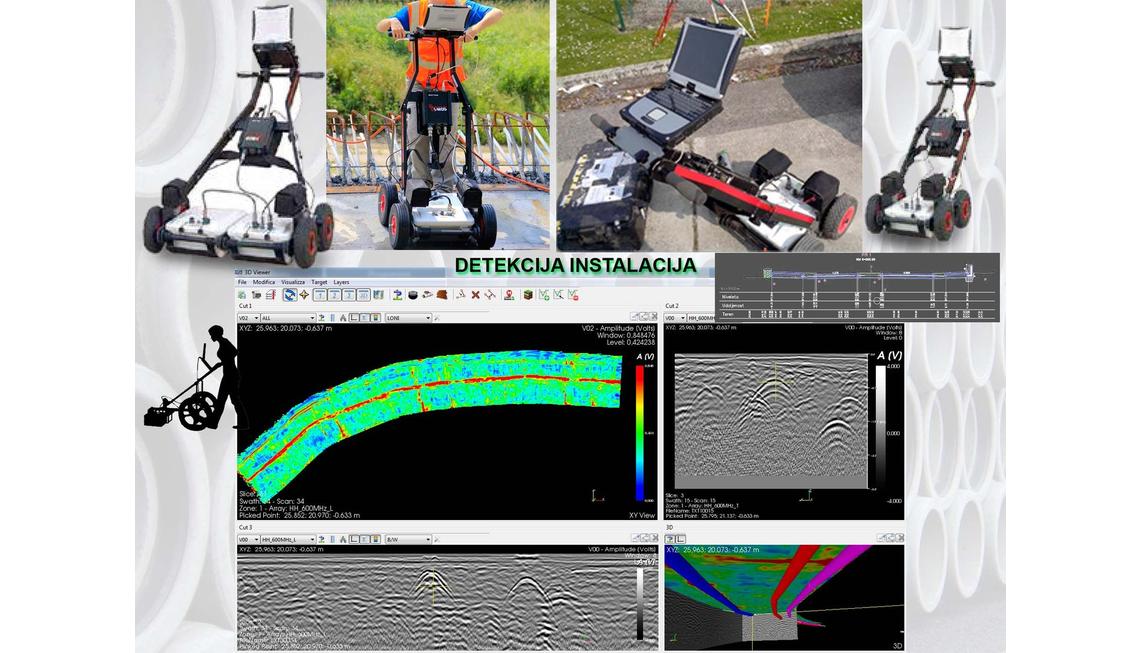Click the gold compass star icon
Image resolution: width=1140 pixels, height=653 pixels.
(304, 295)
